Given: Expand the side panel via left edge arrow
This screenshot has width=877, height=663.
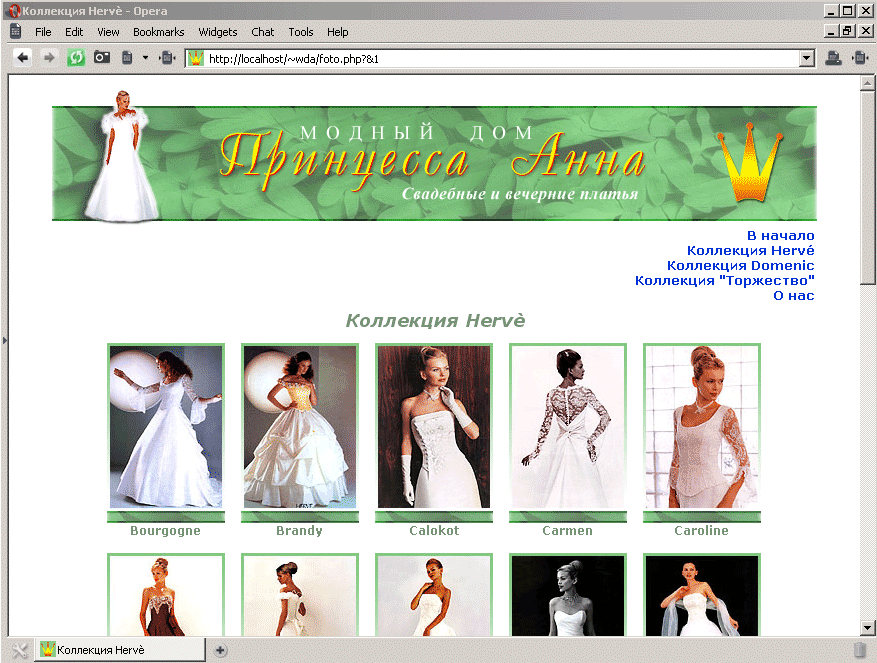Looking at the screenshot, I should [4, 340].
